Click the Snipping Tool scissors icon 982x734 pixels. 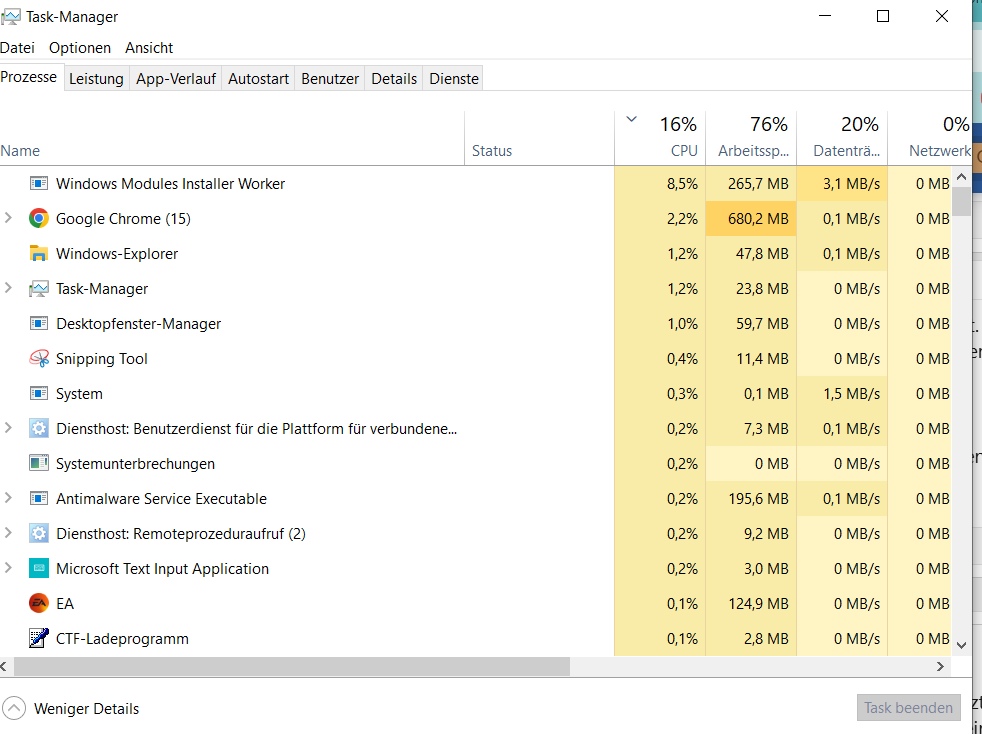(x=39, y=359)
